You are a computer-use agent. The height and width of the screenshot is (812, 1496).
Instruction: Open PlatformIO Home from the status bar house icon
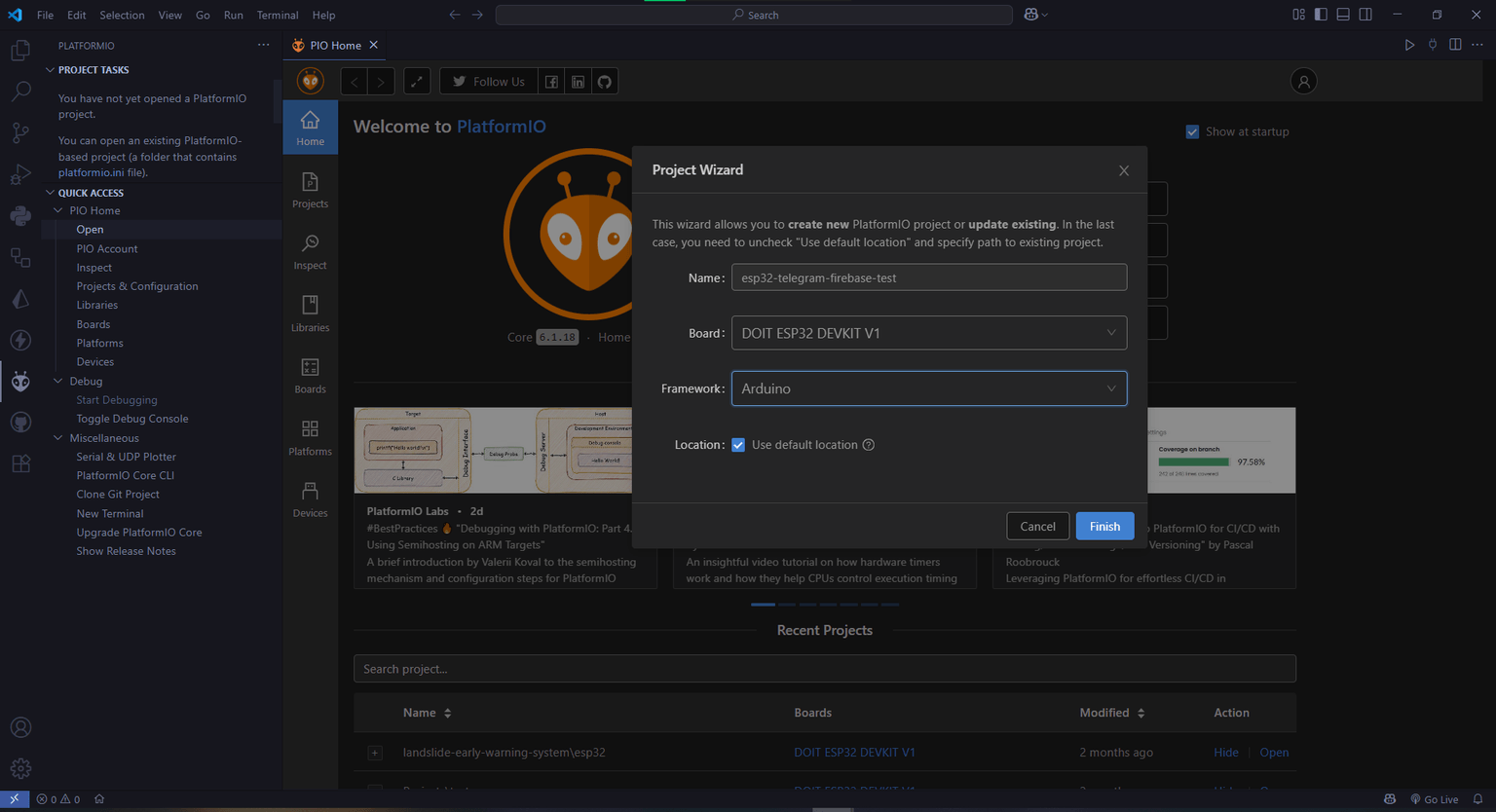point(98,798)
